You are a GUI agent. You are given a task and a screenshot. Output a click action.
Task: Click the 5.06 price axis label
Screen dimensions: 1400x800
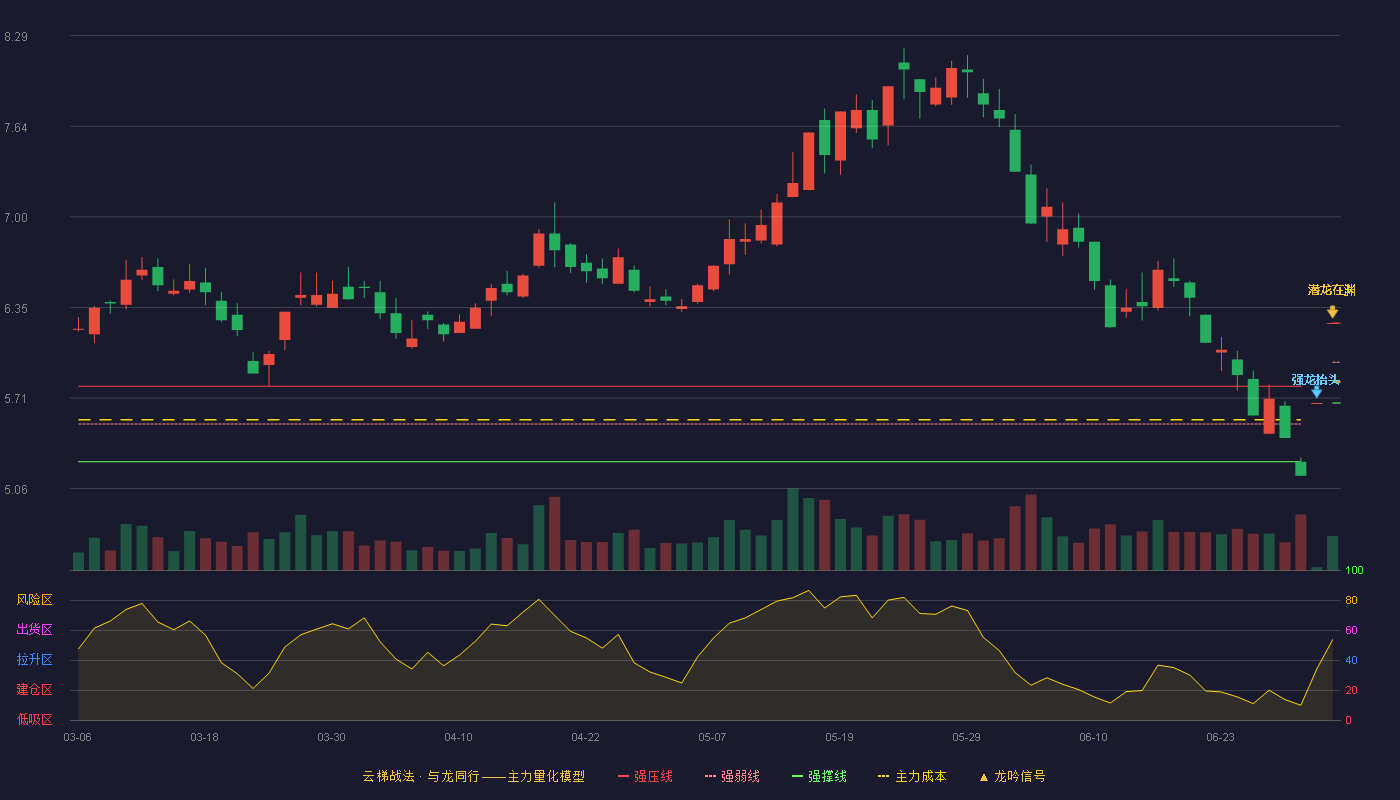16,490
